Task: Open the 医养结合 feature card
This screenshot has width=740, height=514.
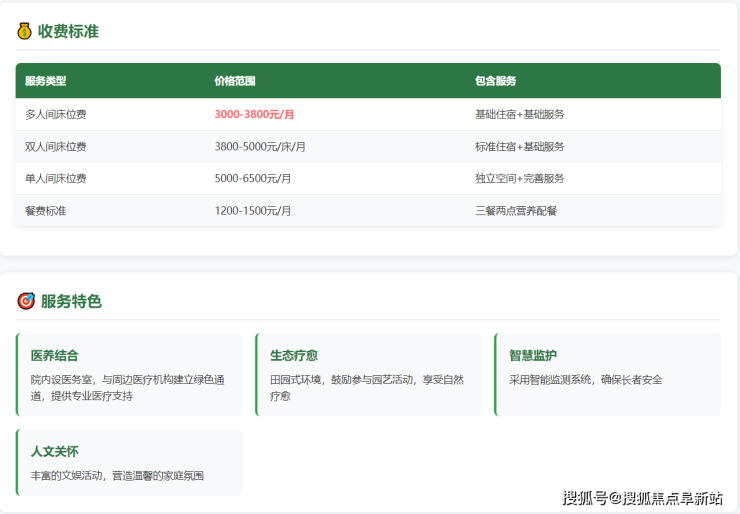Action: pyautogui.click(x=130, y=374)
